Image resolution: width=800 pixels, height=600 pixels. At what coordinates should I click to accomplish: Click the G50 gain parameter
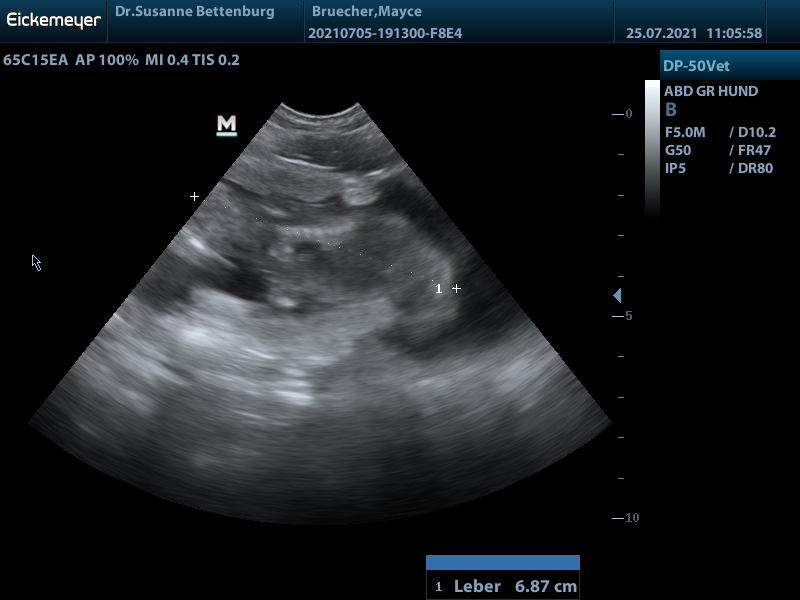678,150
